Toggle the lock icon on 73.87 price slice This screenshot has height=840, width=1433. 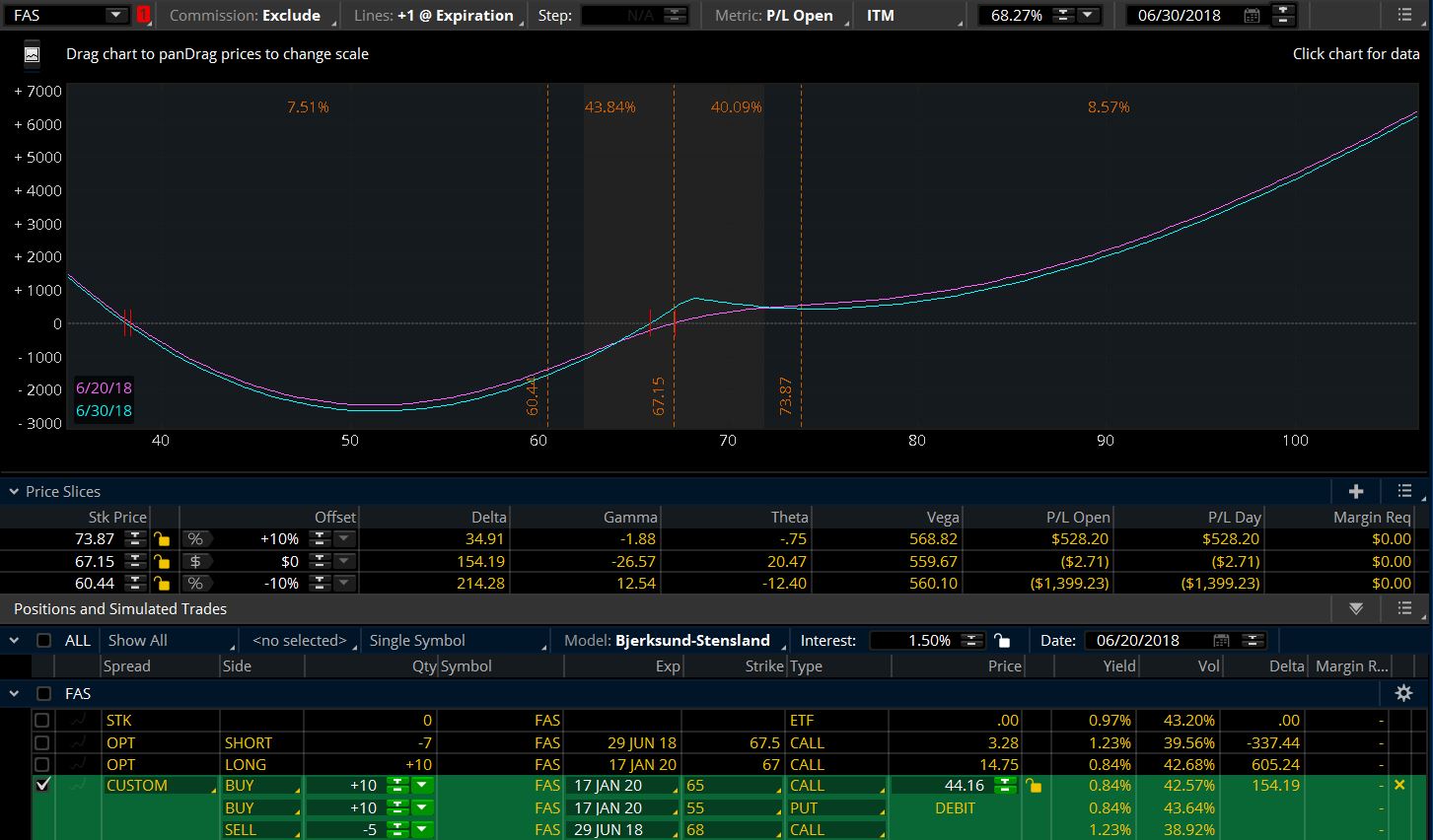(x=162, y=539)
